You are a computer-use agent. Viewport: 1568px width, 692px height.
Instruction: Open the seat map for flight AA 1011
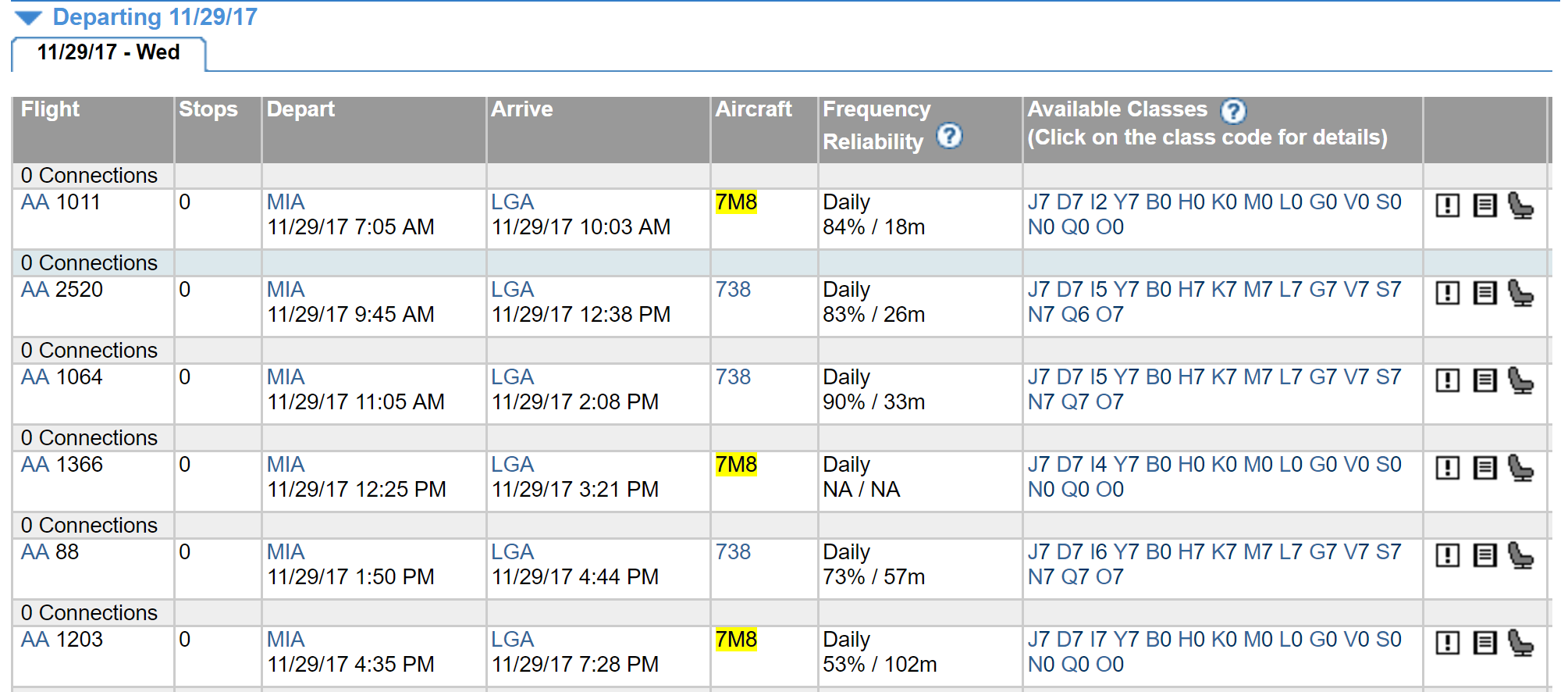click(1520, 205)
